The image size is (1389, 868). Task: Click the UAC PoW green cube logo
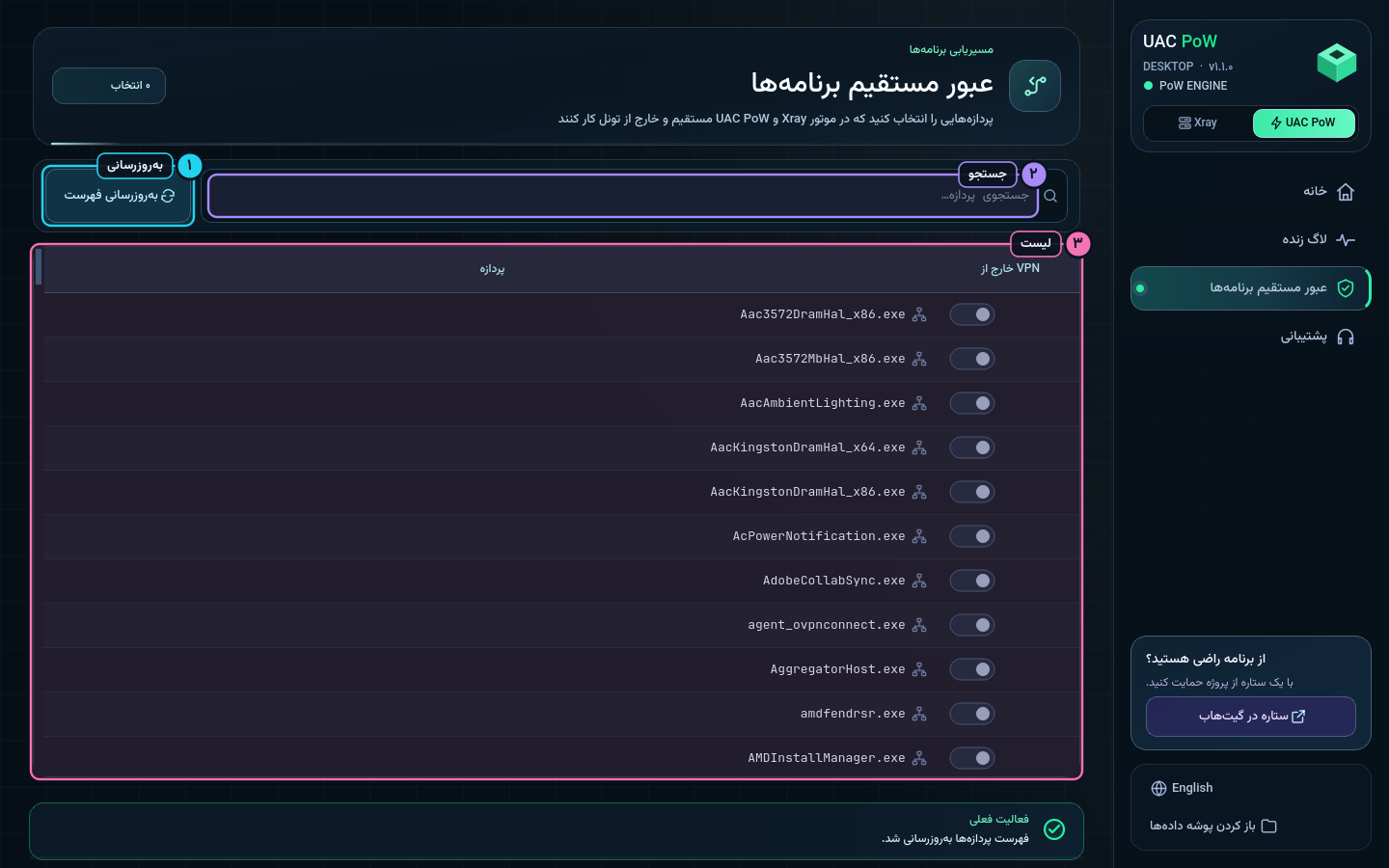(x=1337, y=63)
